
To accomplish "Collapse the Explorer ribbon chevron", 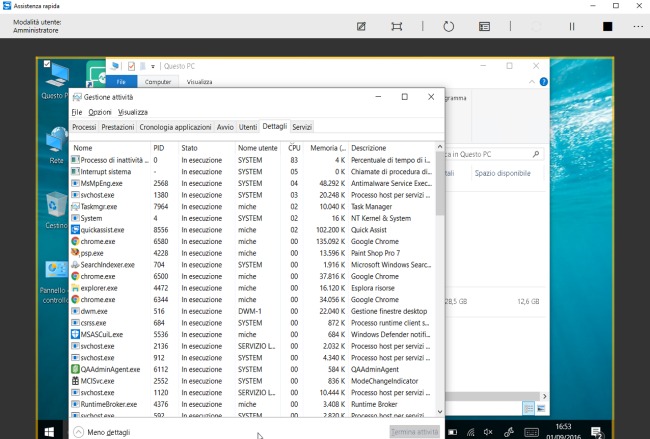I will [x=531, y=82].
